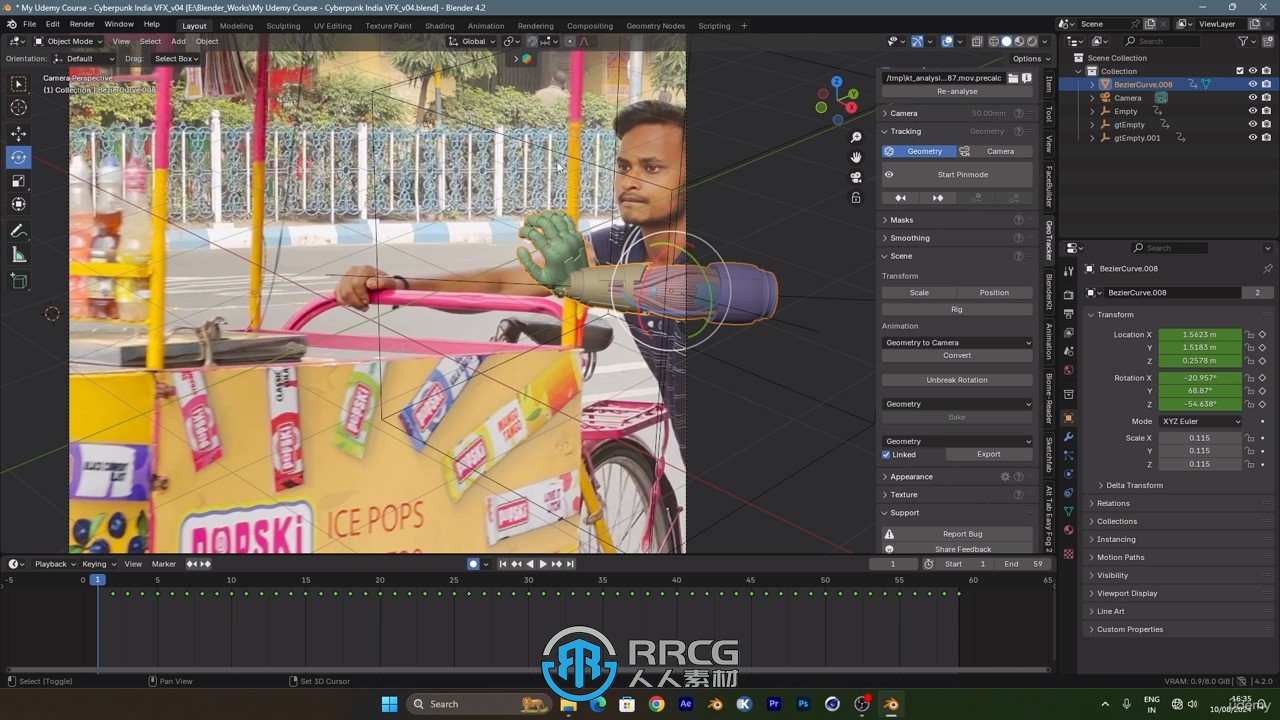Uncheck the Linked checkbox
The width and height of the screenshot is (1280, 720).
tap(886, 454)
